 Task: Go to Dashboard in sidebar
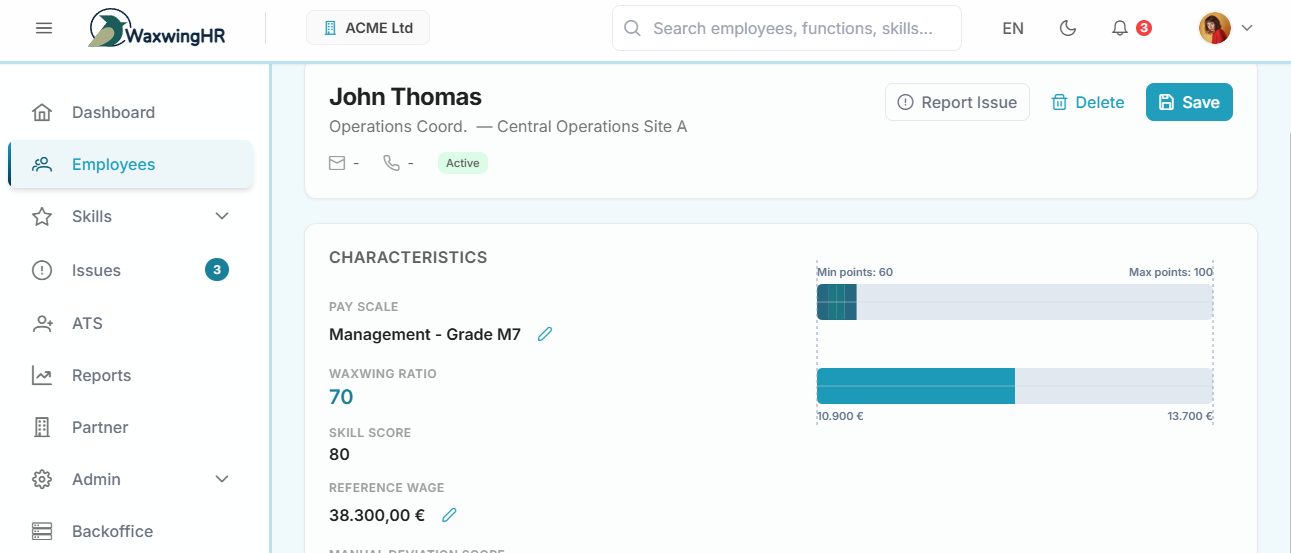click(113, 112)
